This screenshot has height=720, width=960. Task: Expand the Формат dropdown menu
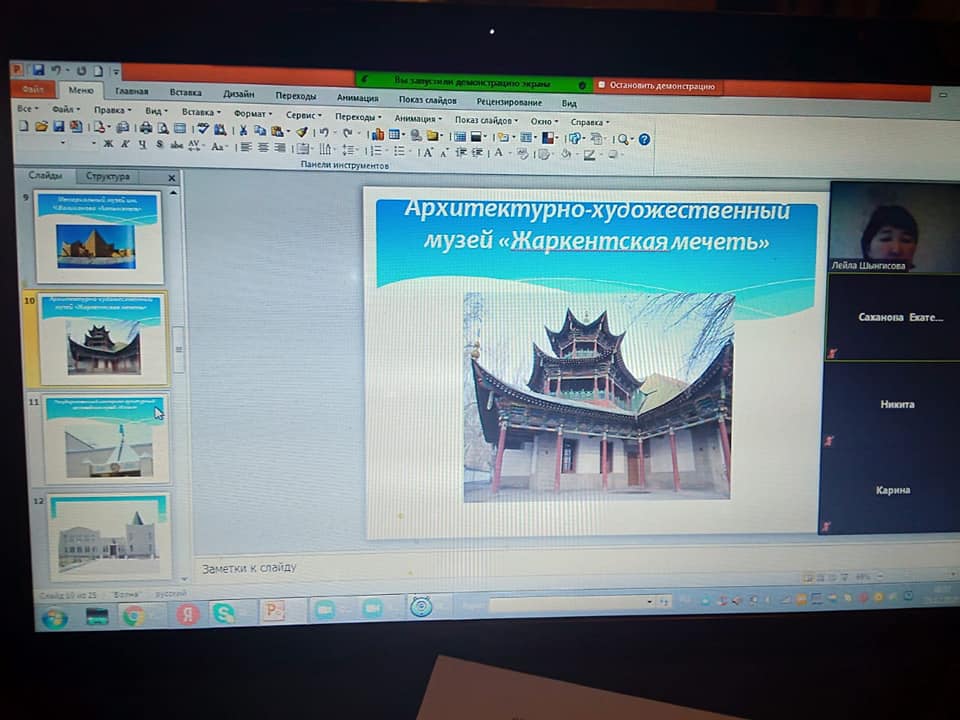pos(252,114)
